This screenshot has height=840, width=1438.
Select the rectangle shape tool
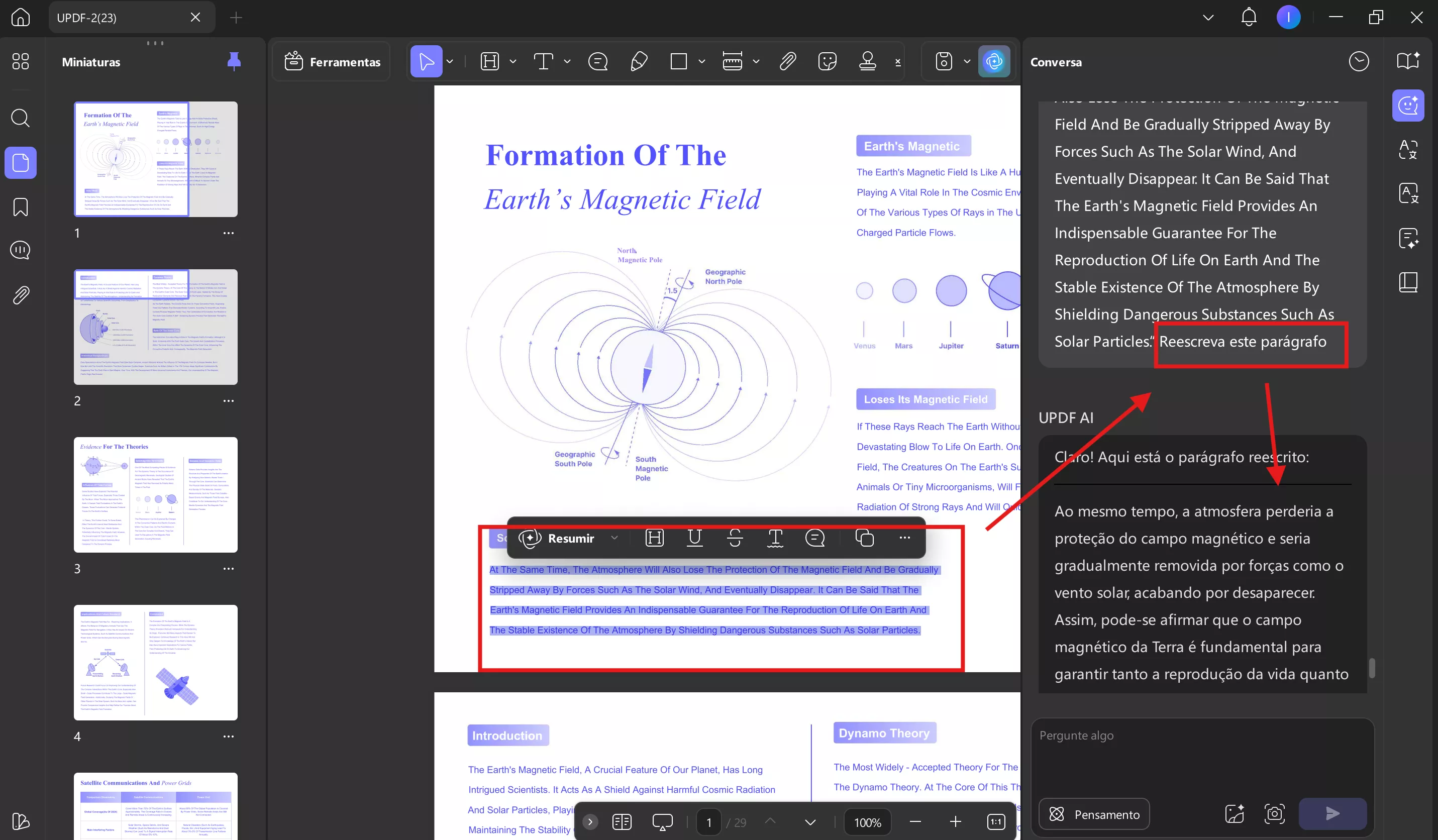(x=678, y=61)
